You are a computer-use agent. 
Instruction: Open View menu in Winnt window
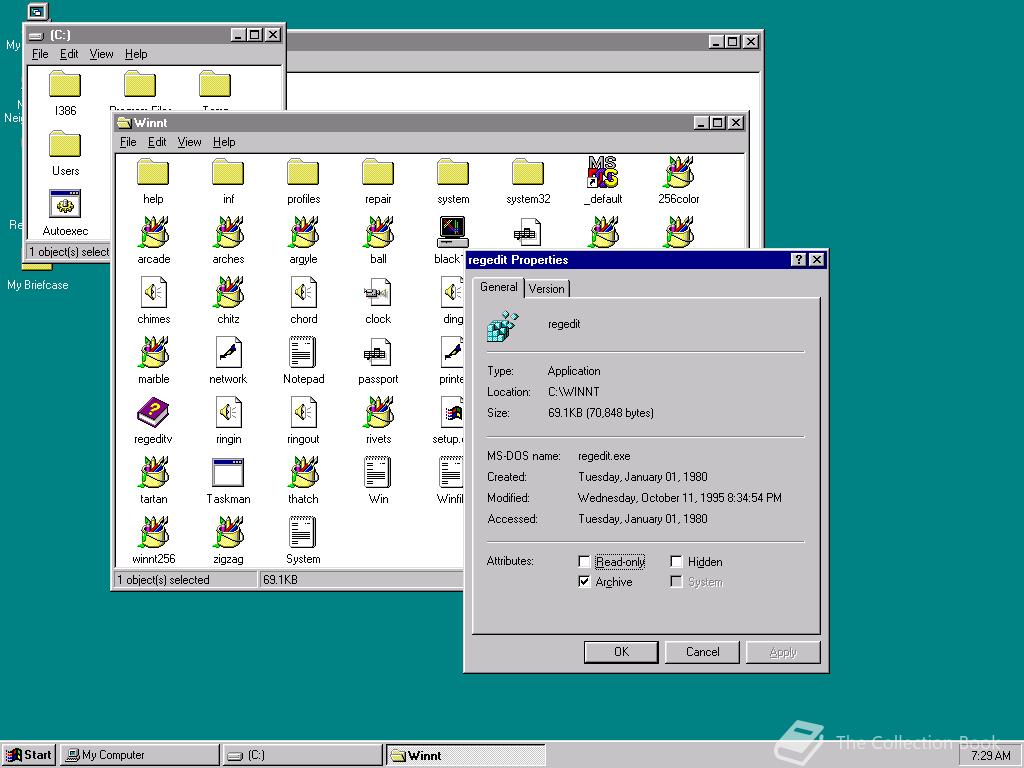189,142
